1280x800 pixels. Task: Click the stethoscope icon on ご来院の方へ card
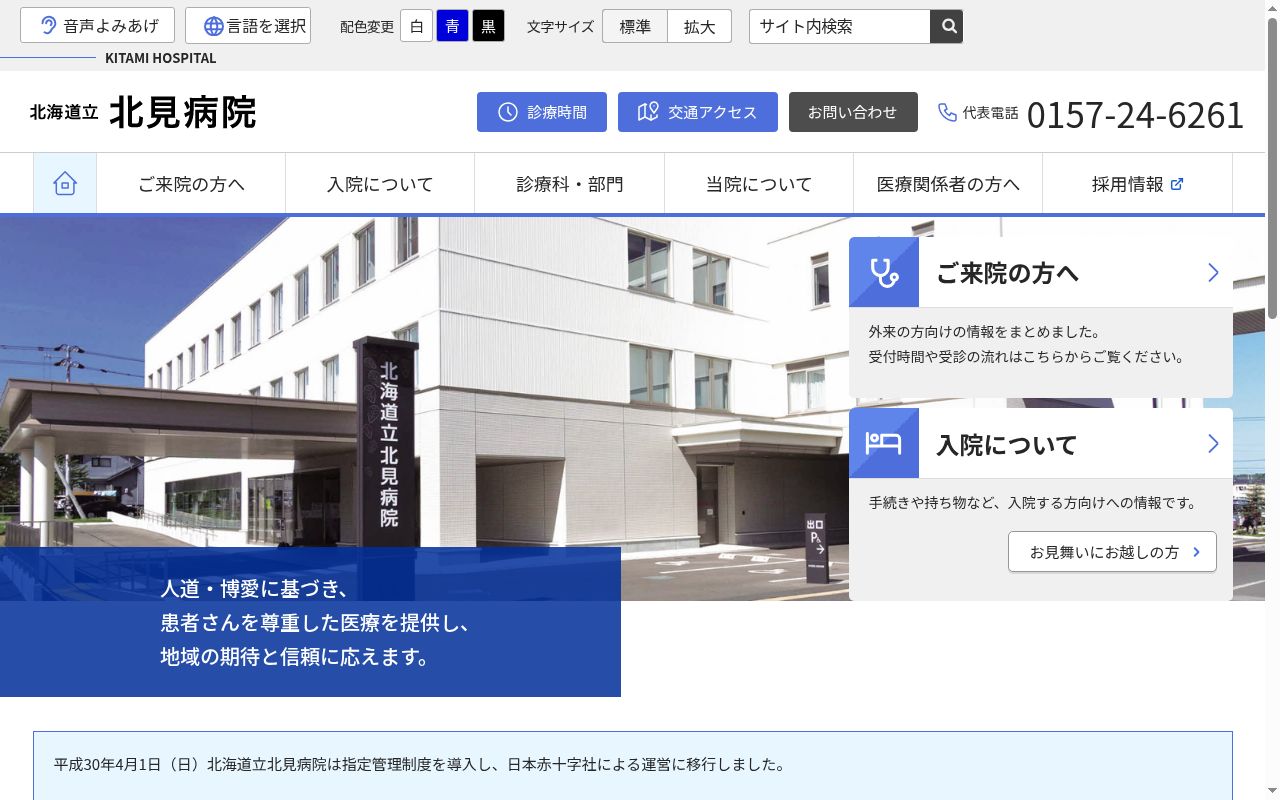pos(884,272)
